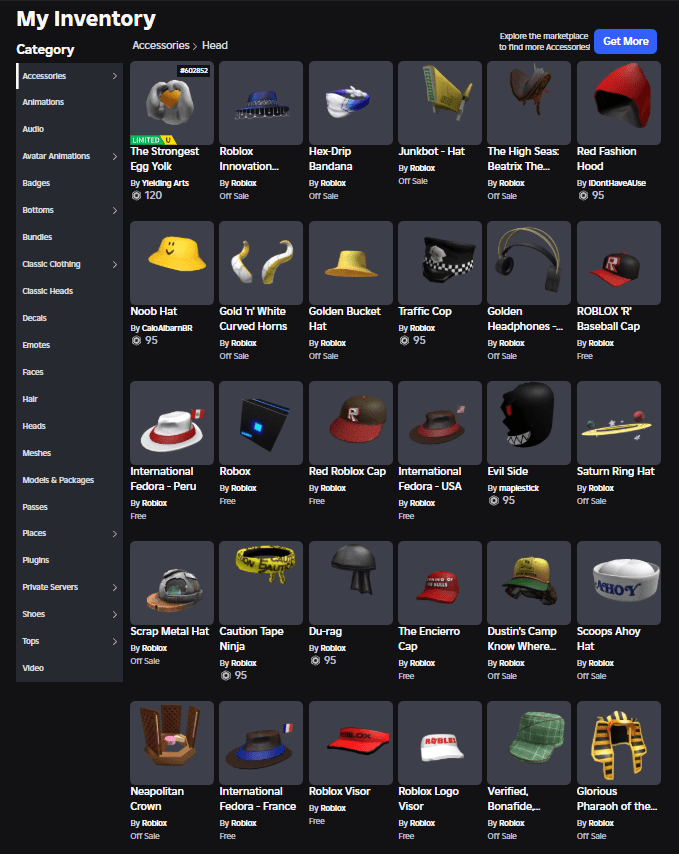
Task: Select the Video category
Action: coord(70,668)
